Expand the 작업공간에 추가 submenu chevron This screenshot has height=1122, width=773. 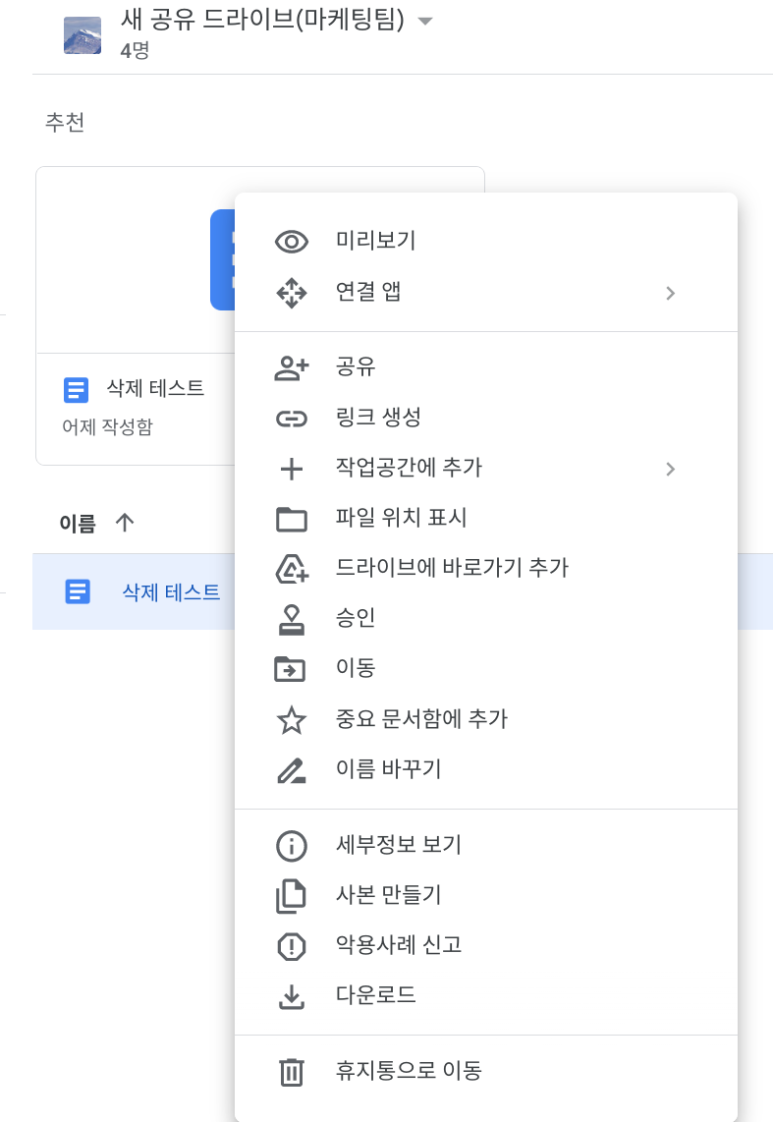[x=670, y=469]
